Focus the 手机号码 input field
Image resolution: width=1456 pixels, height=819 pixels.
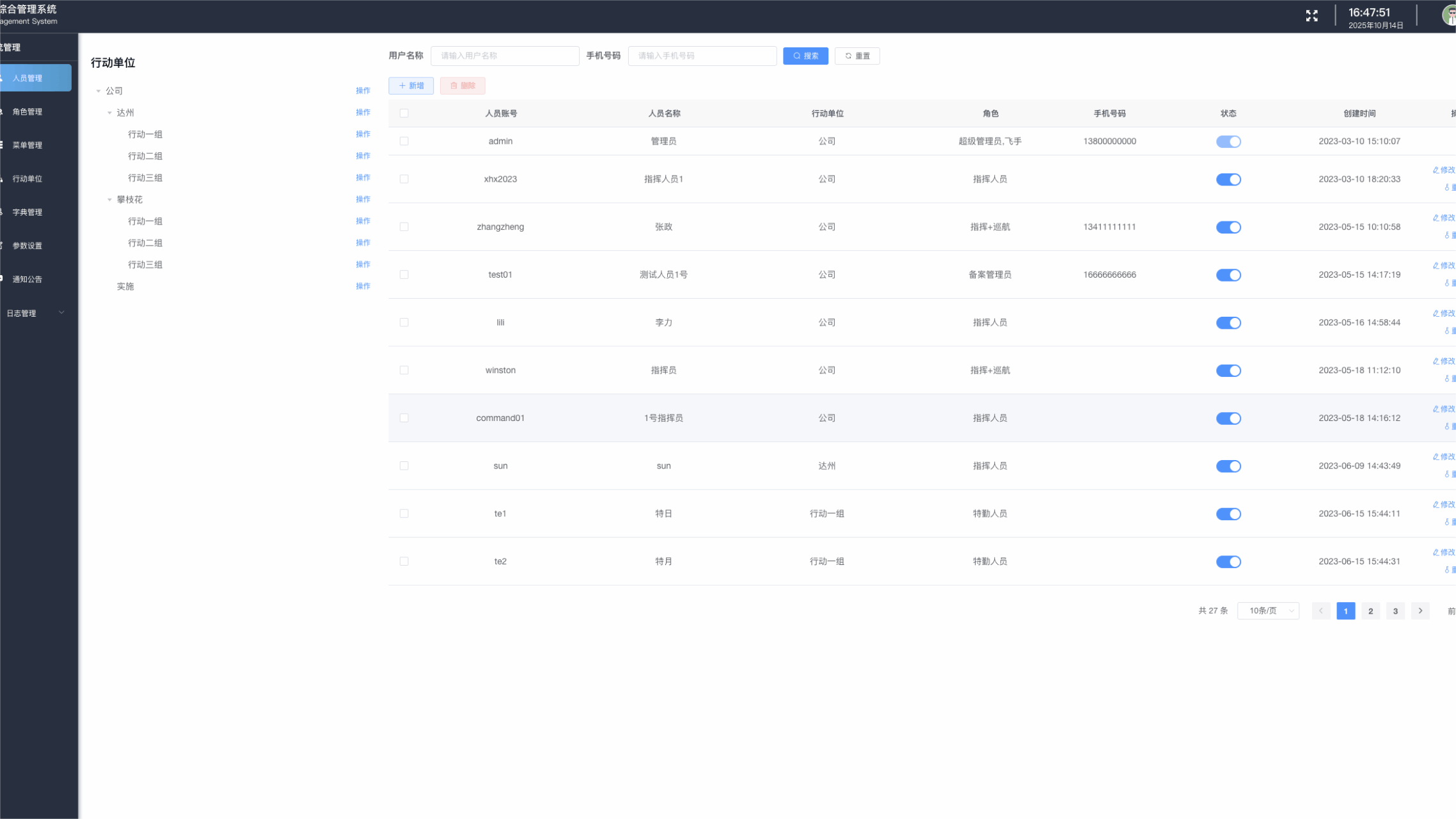[702, 56]
